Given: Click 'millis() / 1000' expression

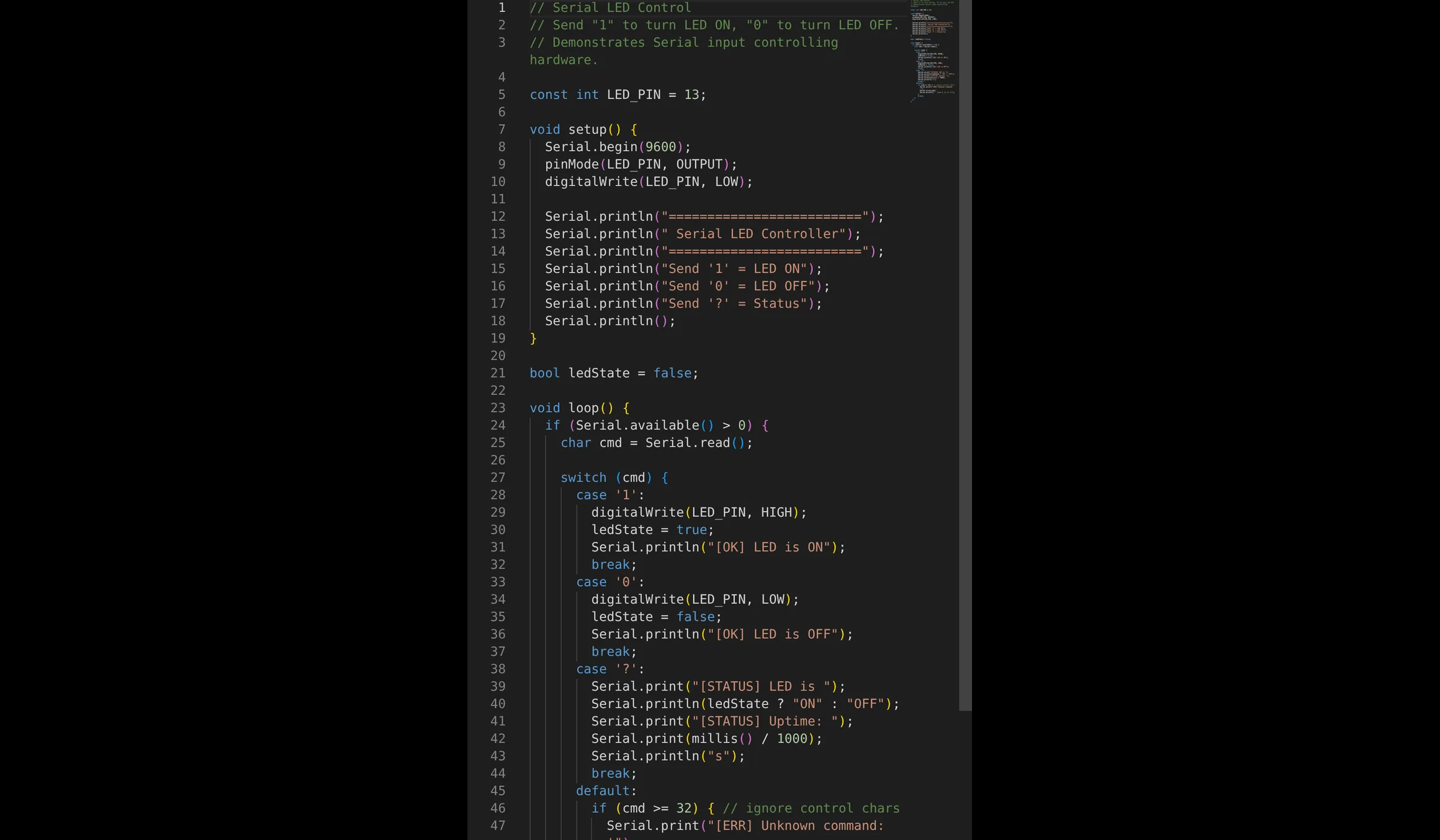Looking at the screenshot, I should pos(749,739).
